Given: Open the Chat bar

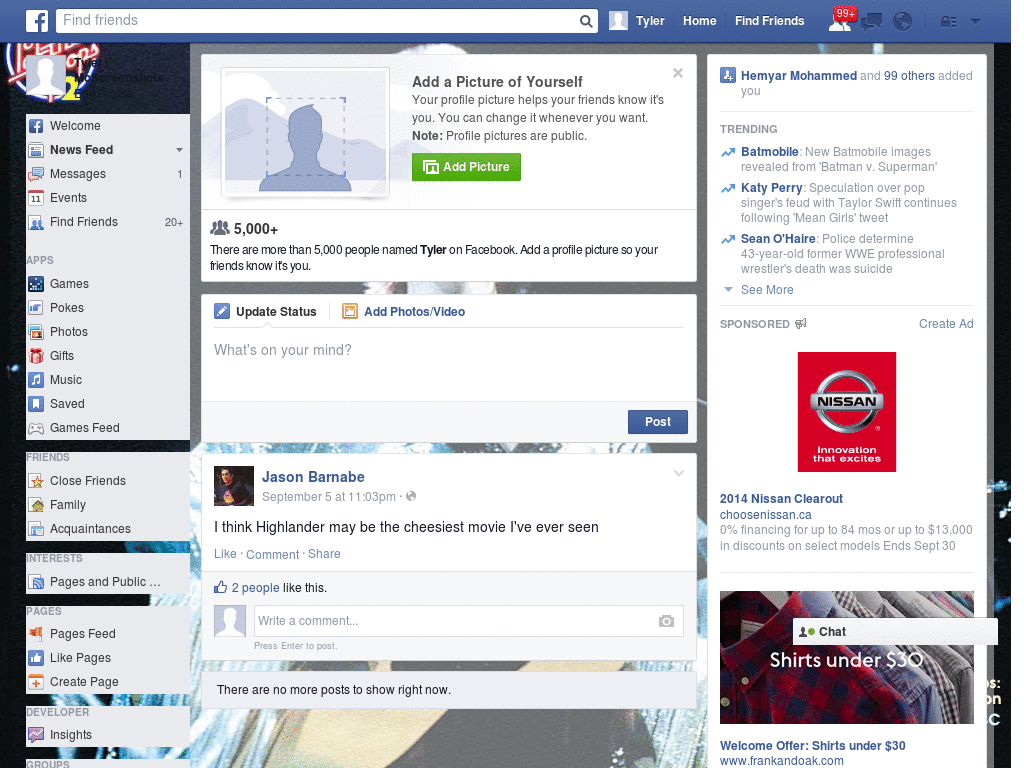Looking at the screenshot, I should tap(895, 632).
